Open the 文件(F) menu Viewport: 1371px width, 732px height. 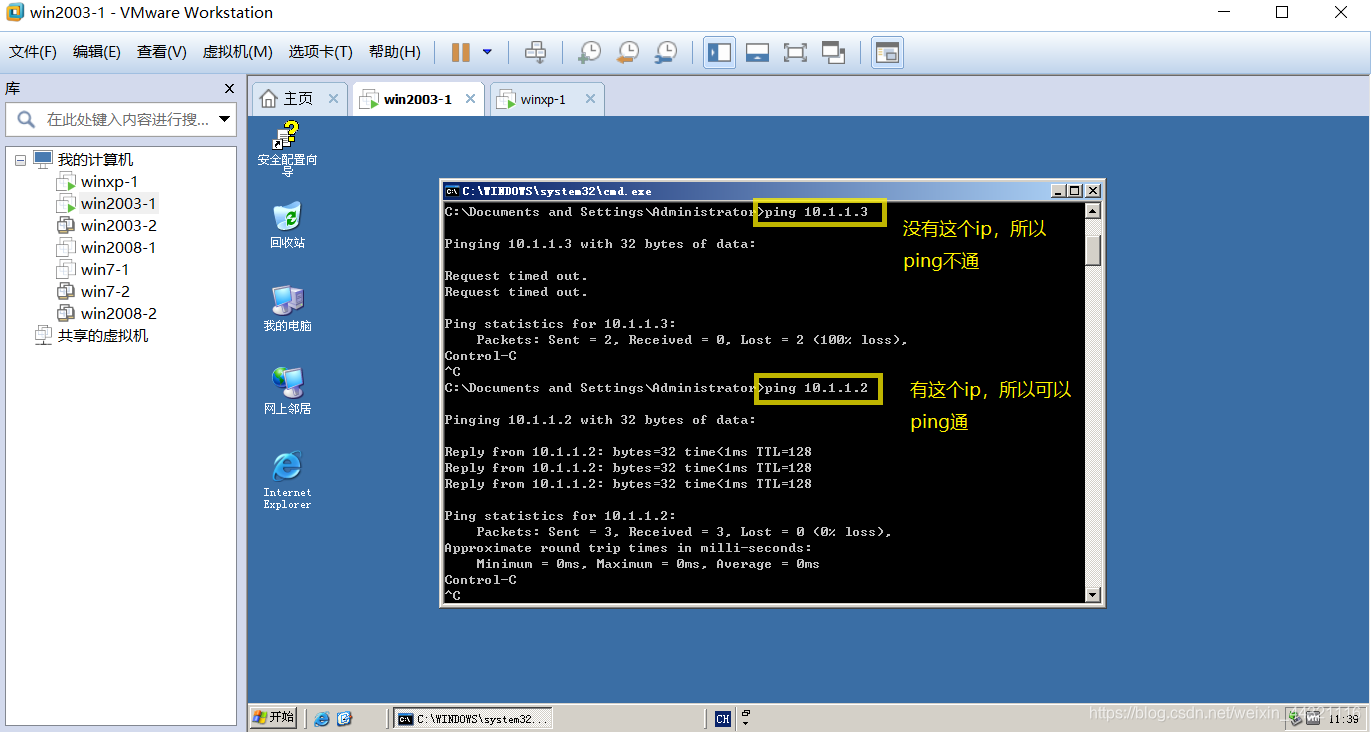(33, 52)
